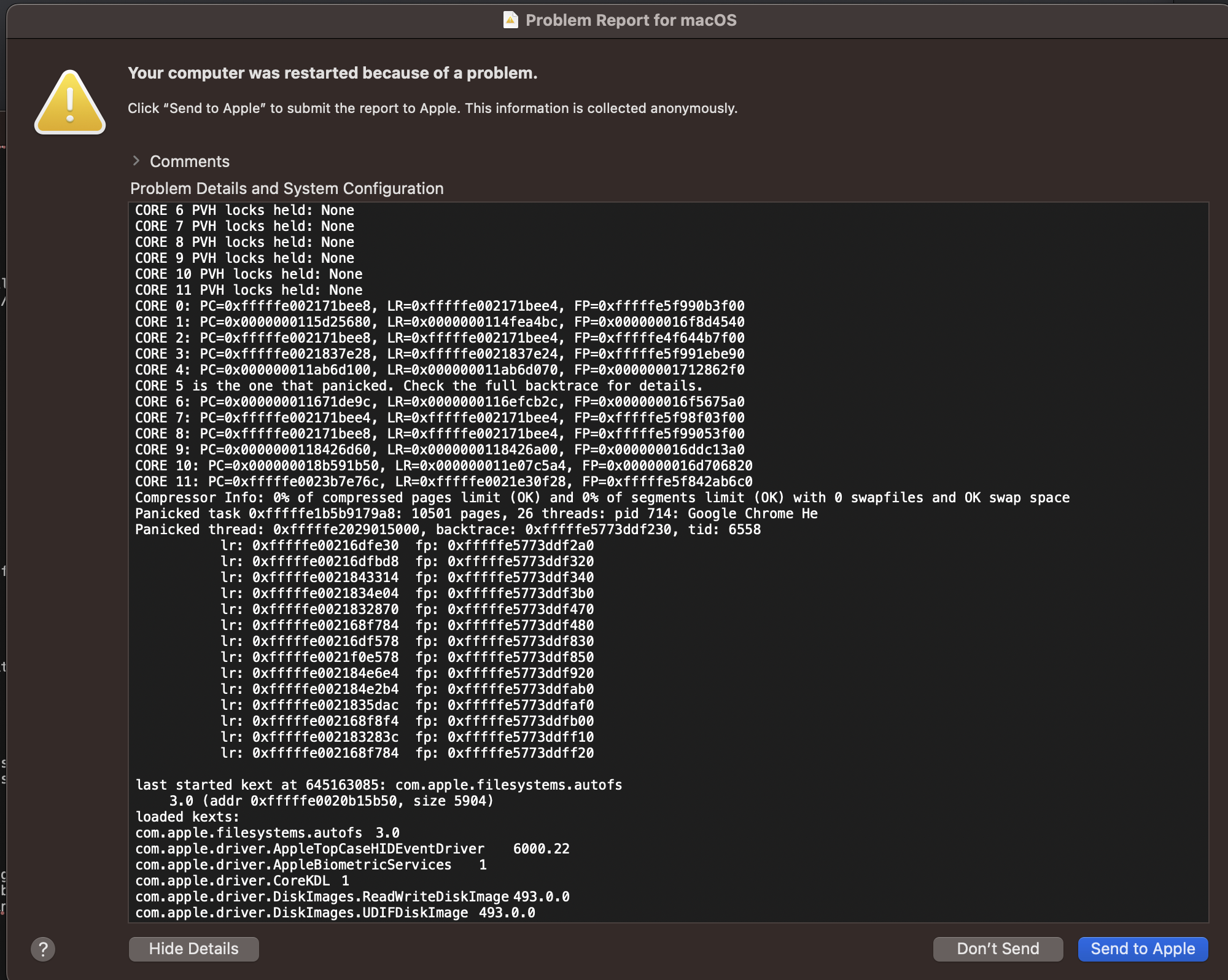Click the help question mark button
This screenshot has width=1228, height=980.
43,949
